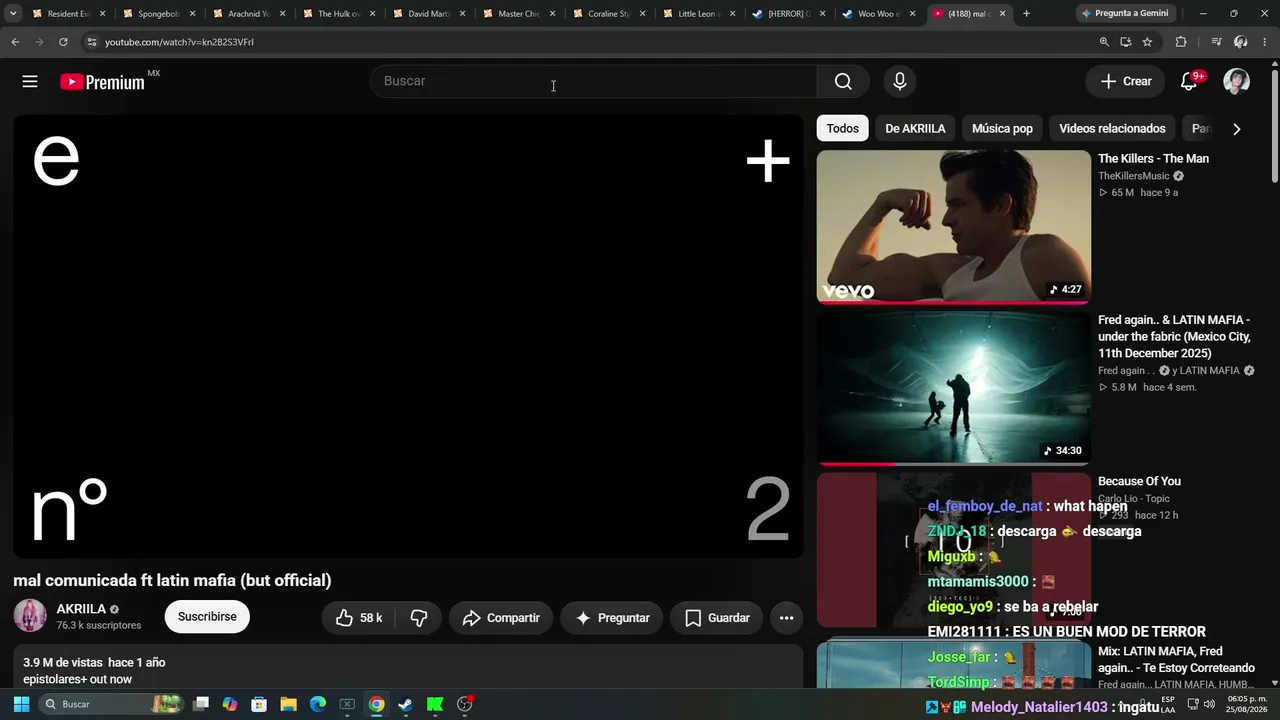Like the video with thumbs up
The image size is (1280, 720).
(359, 618)
